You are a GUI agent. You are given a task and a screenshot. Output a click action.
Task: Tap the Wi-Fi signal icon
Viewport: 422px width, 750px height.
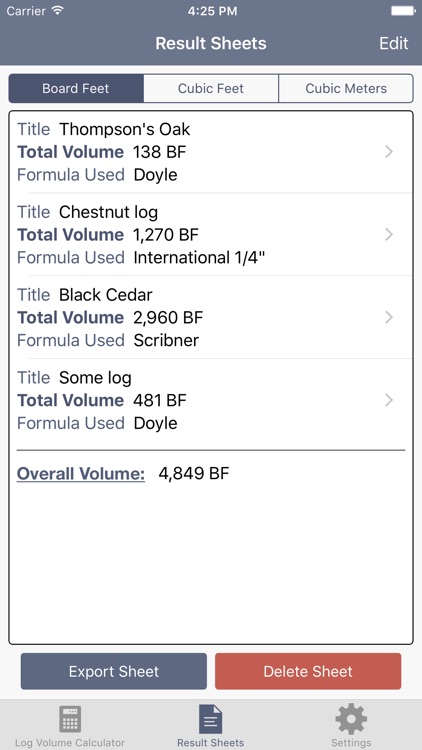57,11
